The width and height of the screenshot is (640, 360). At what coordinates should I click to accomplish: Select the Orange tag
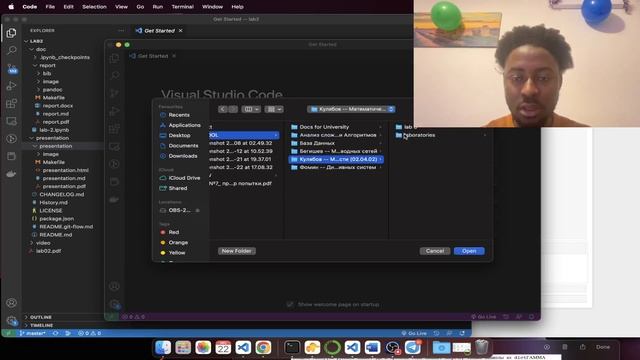click(x=178, y=242)
